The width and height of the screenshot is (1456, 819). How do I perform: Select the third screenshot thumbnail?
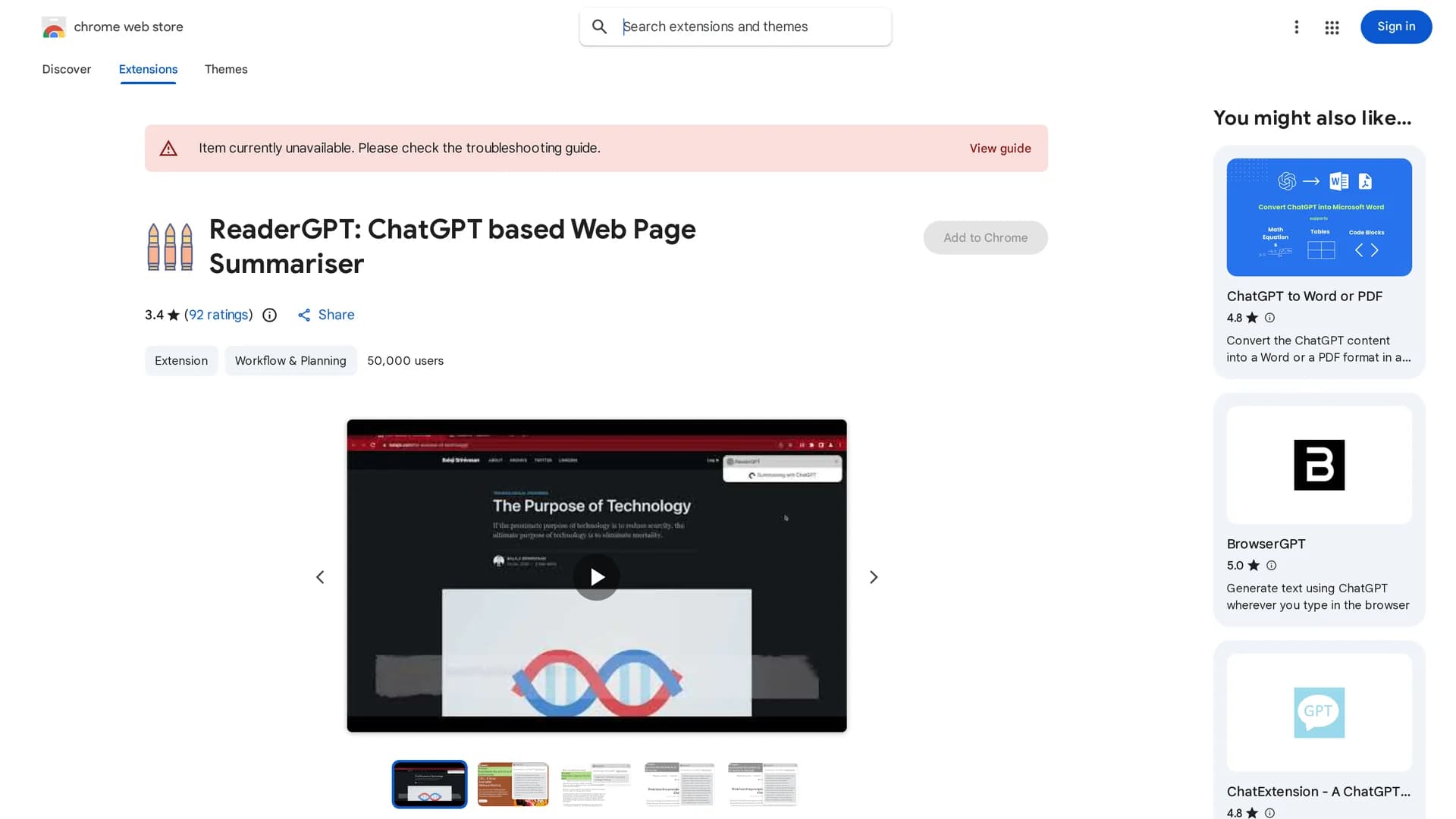click(596, 784)
